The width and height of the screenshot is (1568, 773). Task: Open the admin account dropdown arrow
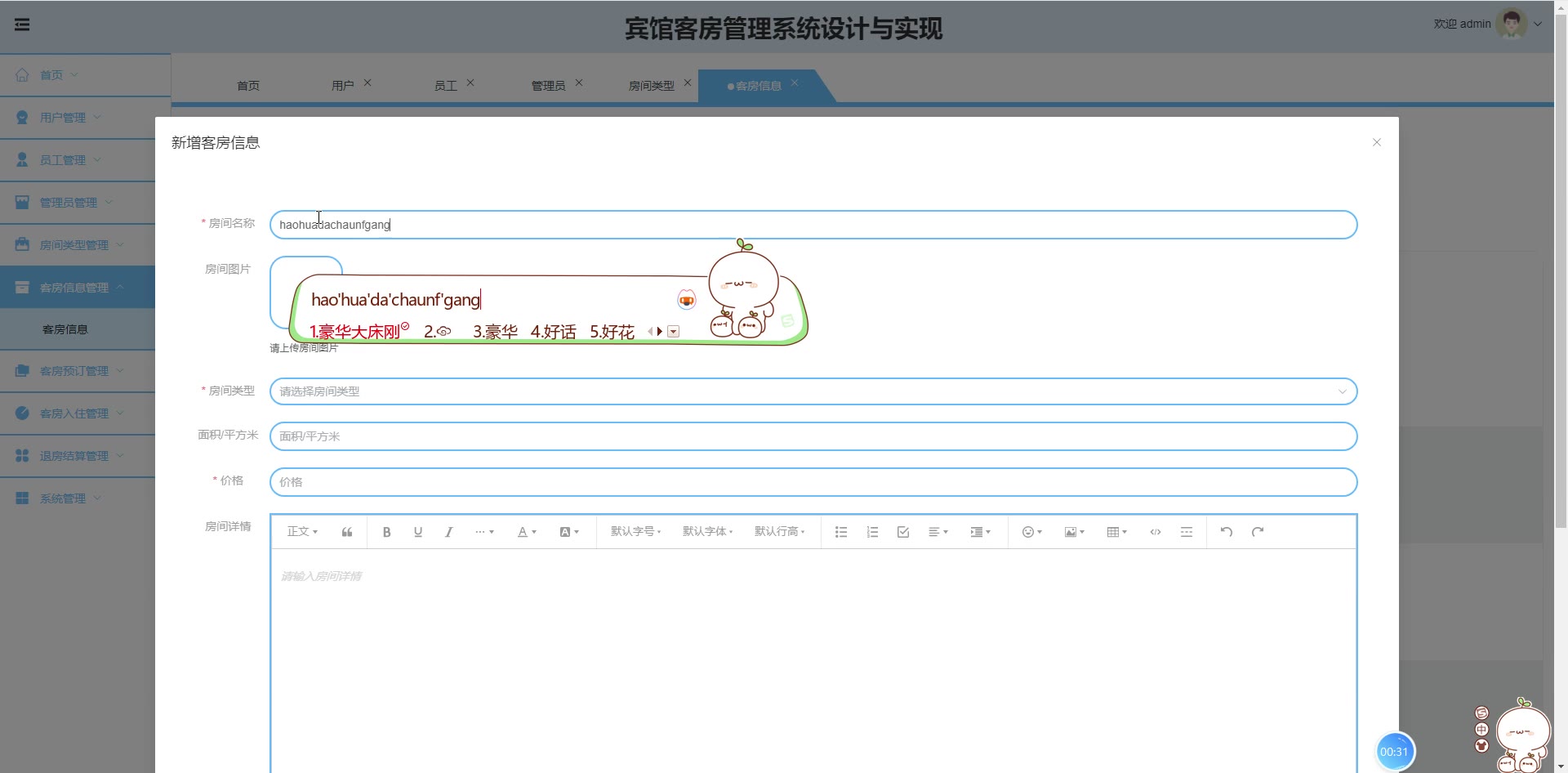coord(1538,25)
